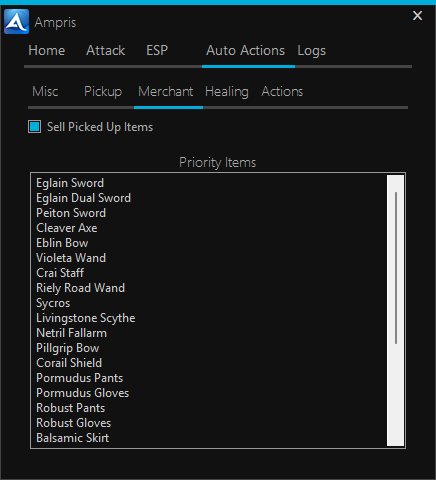Open the Home tab

pyautogui.click(x=47, y=51)
